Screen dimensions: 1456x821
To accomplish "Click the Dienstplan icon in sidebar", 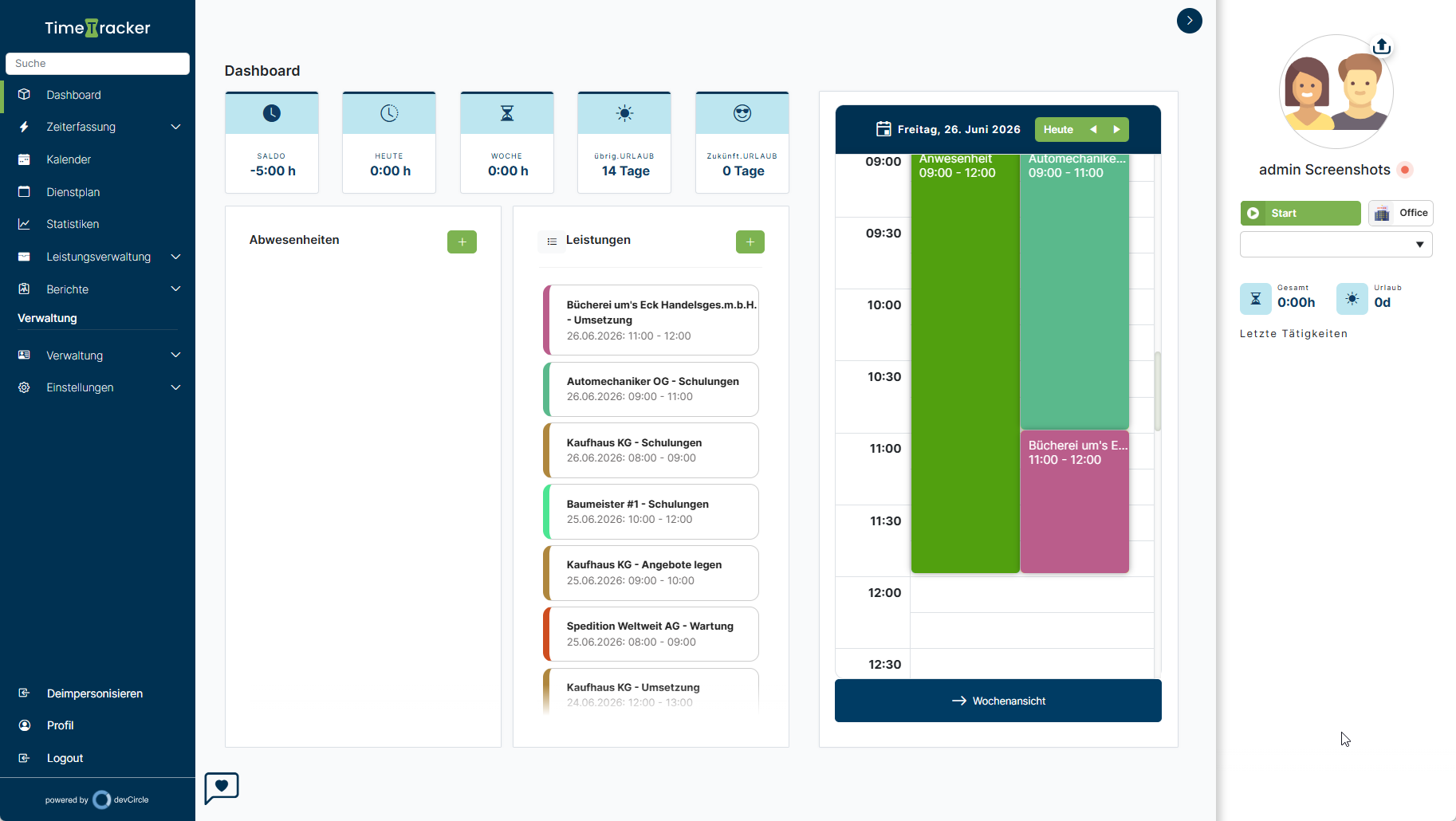I will coord(24,191).
